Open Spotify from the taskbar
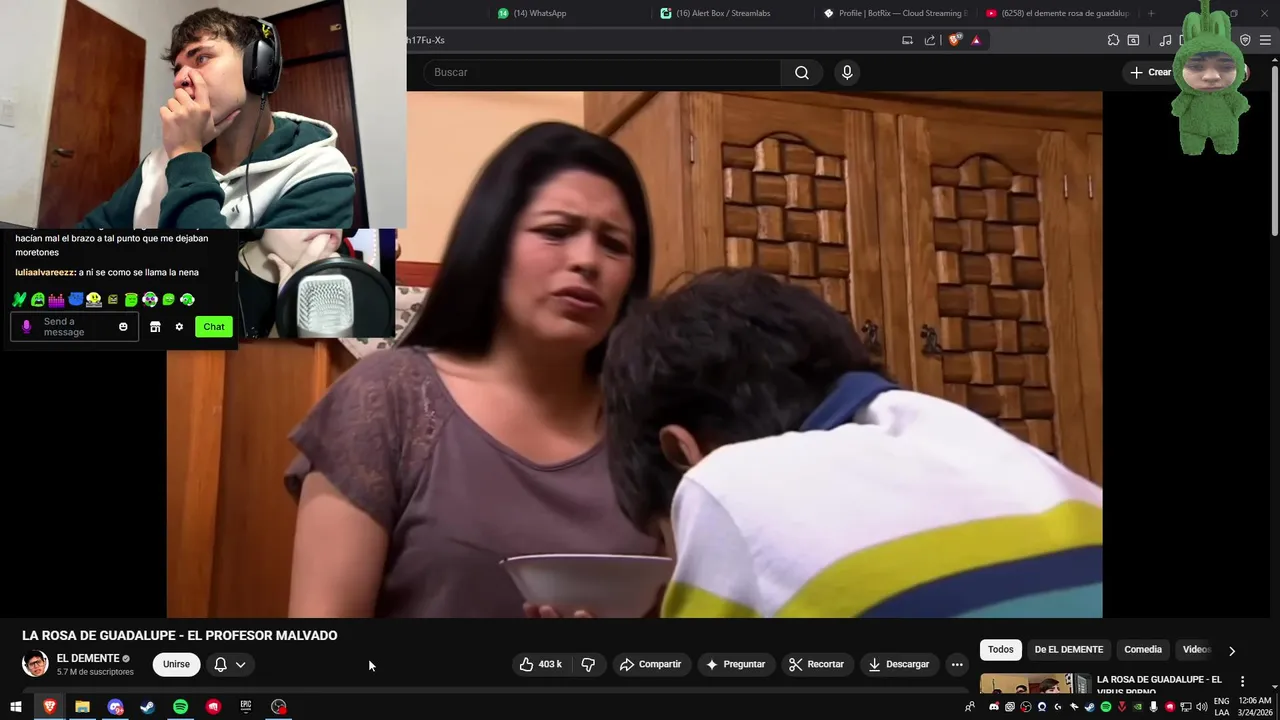1280x720 pixels. [x=180, y=707]
